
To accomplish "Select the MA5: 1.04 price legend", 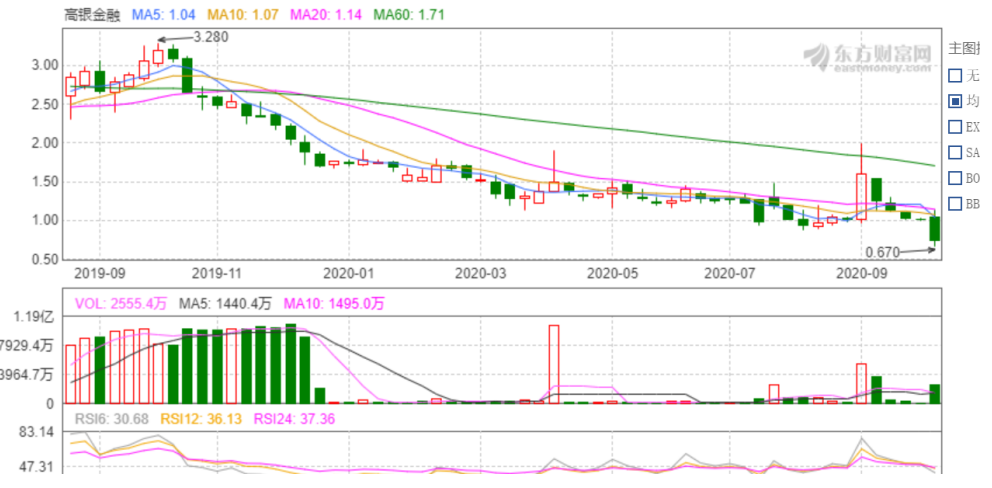I will click(165, 15).
